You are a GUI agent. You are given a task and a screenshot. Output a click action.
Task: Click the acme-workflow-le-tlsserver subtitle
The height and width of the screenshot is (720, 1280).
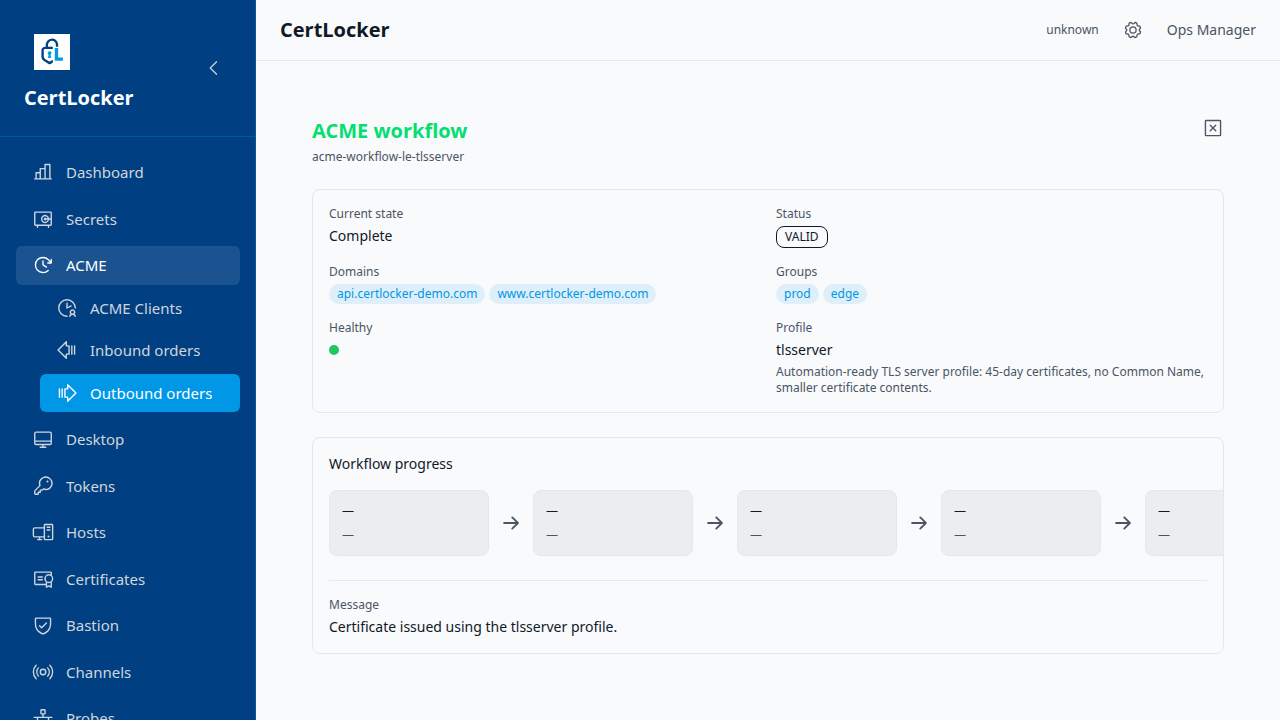[x=388, y=157]
